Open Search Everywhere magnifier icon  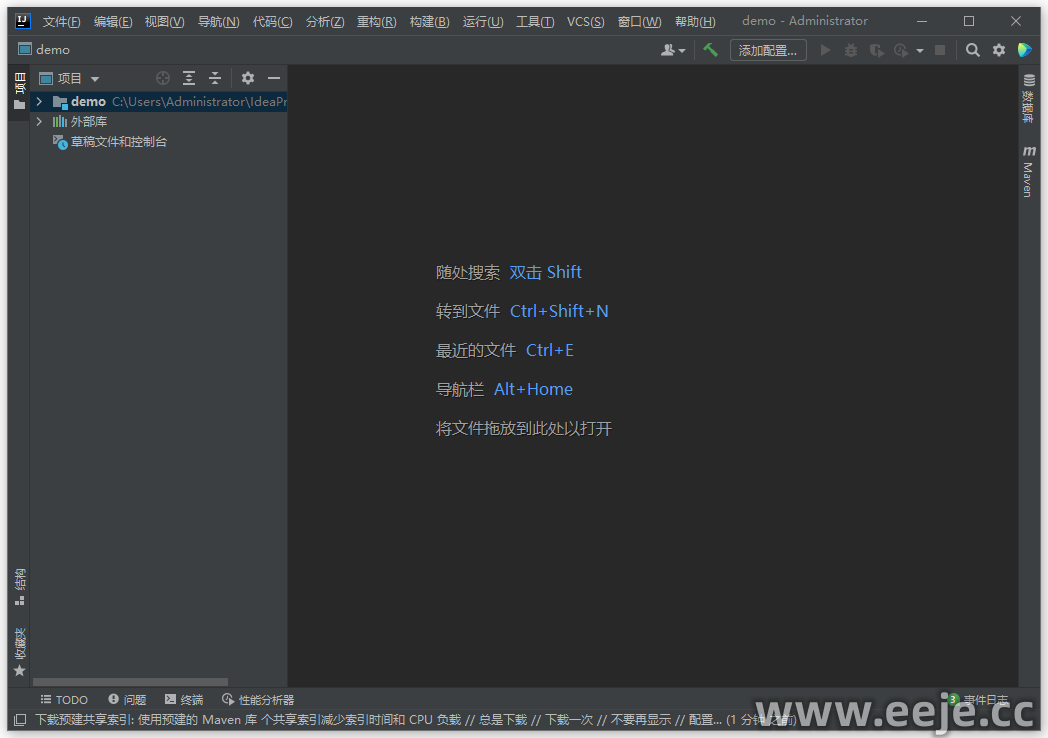[972, 50]
